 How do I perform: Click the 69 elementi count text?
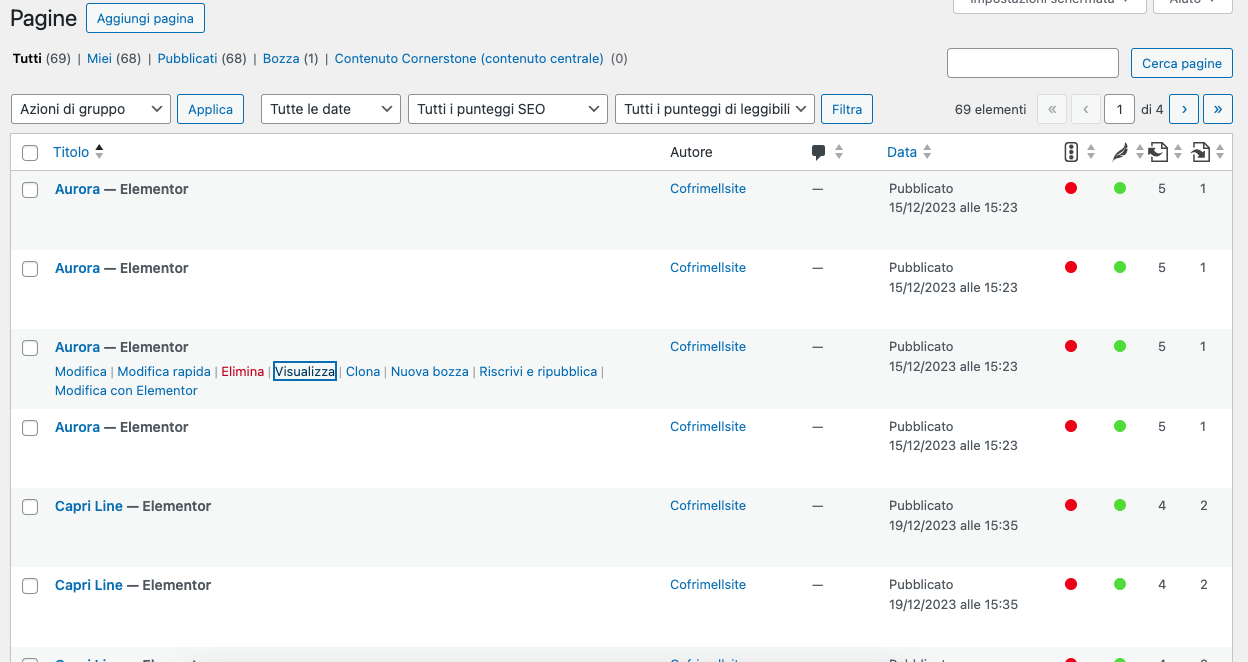[991, 109]
